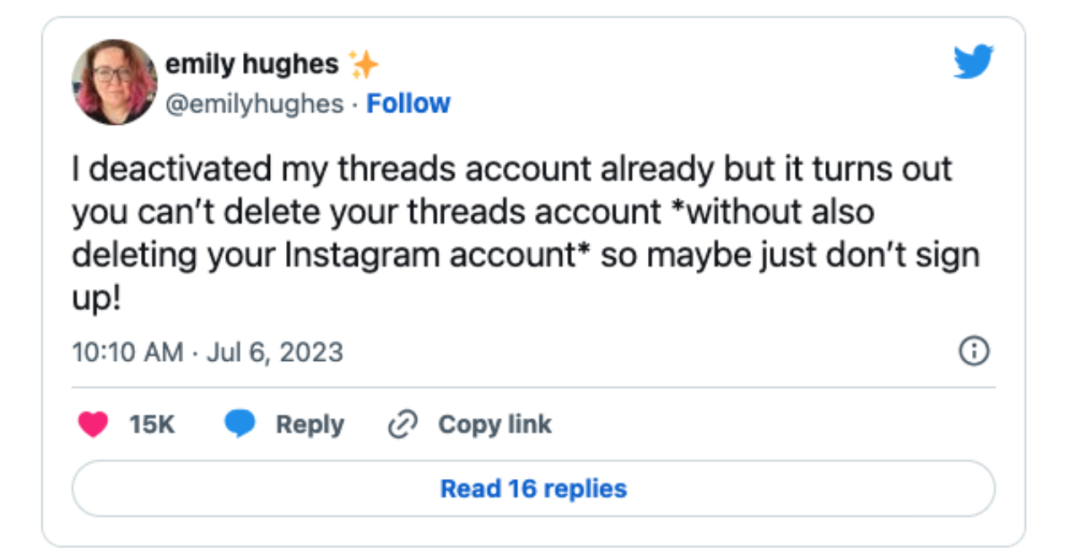The image size is (1080, 560).
Task: Like the tweet with the heart icon
Action: click(x=93, y=424)
